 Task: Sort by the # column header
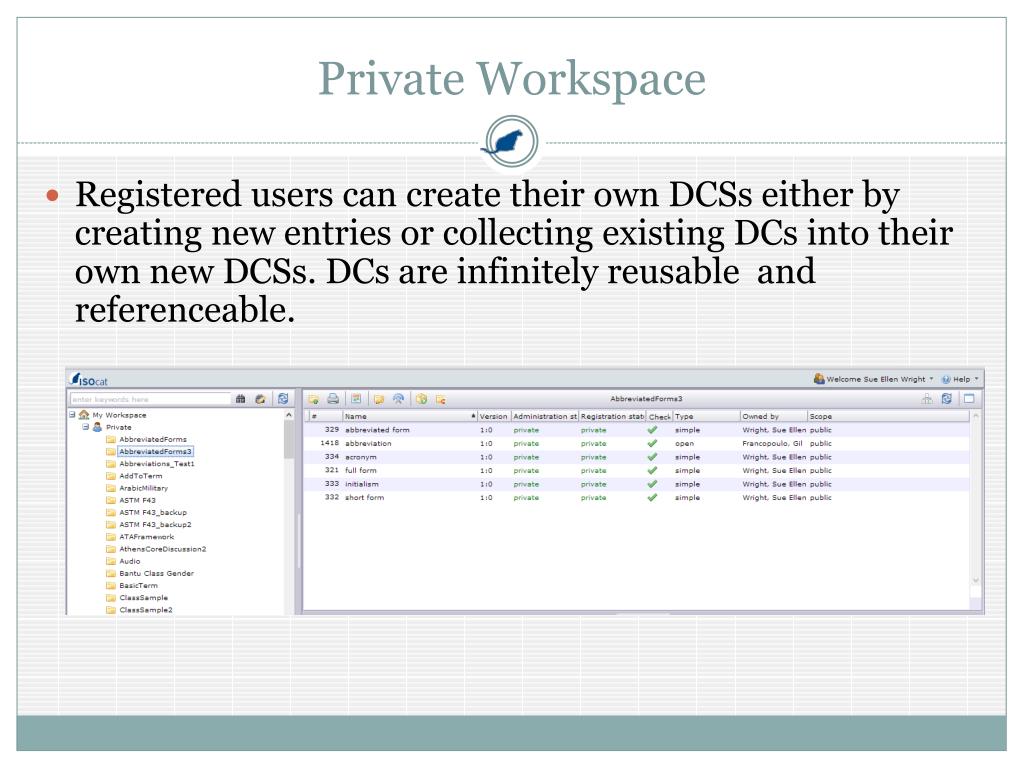(x=325, y=416)
